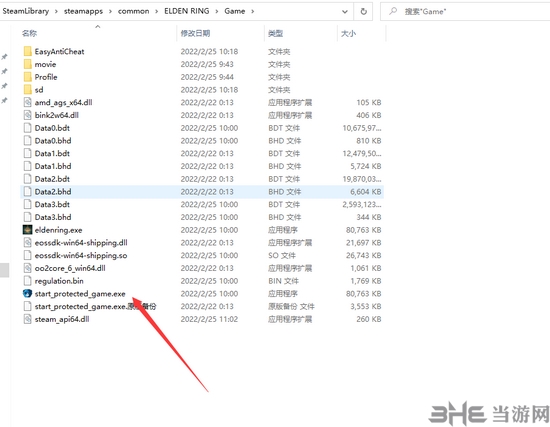Viewport: 550px width, 427px height.
Task: Sort by the 名称 column header
Action: pos(29,33)
